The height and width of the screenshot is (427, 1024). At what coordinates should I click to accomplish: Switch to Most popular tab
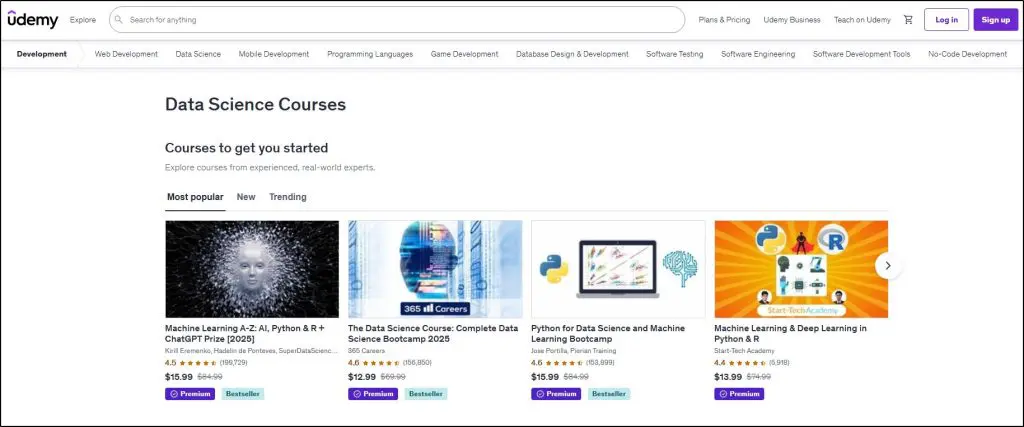pos(195,197)
